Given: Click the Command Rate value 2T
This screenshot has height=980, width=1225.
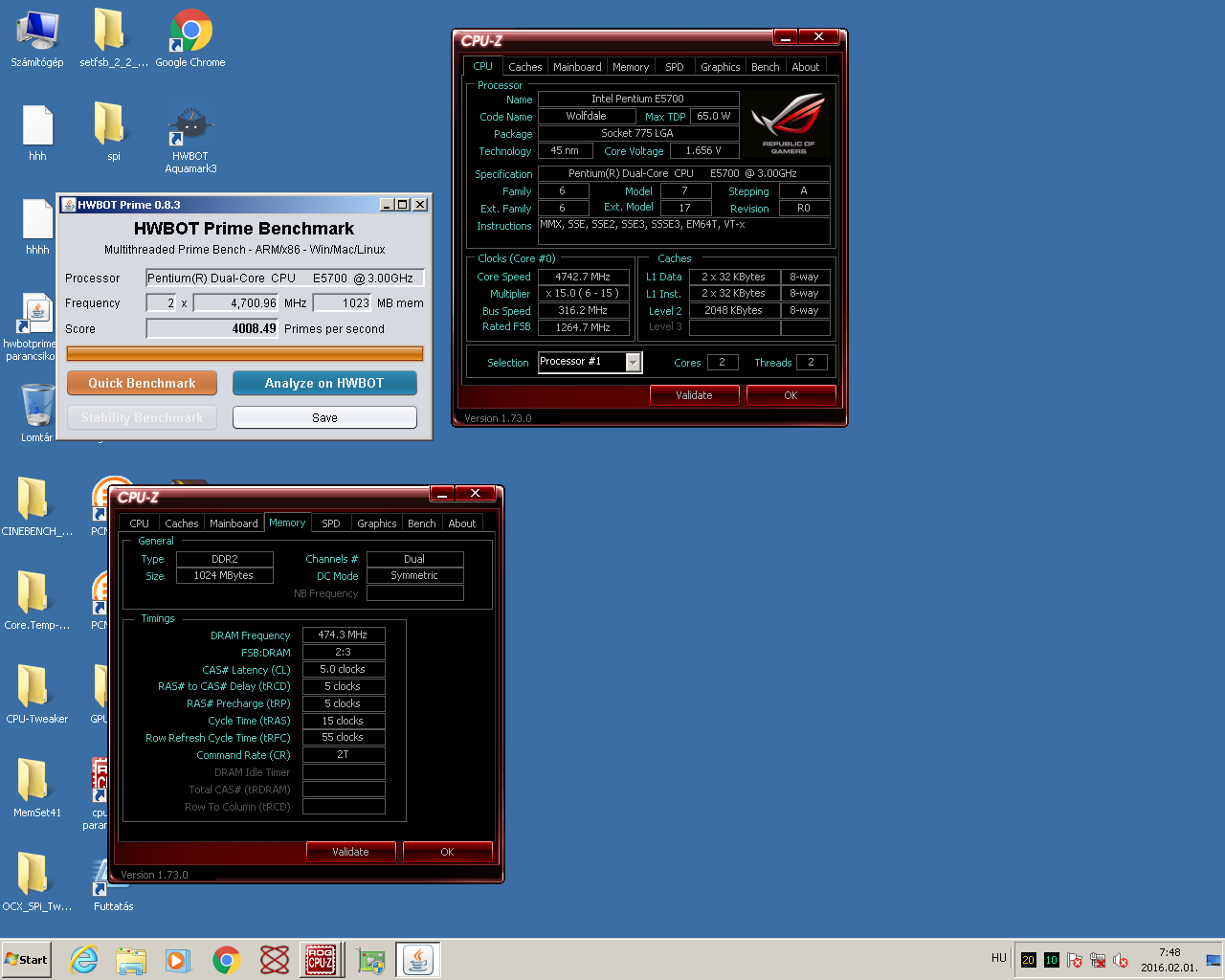Looking at the screenshot, I should tap(344, 754).
